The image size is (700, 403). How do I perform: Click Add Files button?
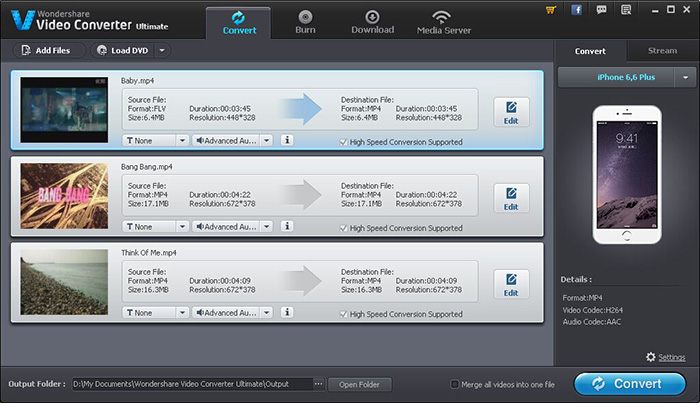coord(49,50)
